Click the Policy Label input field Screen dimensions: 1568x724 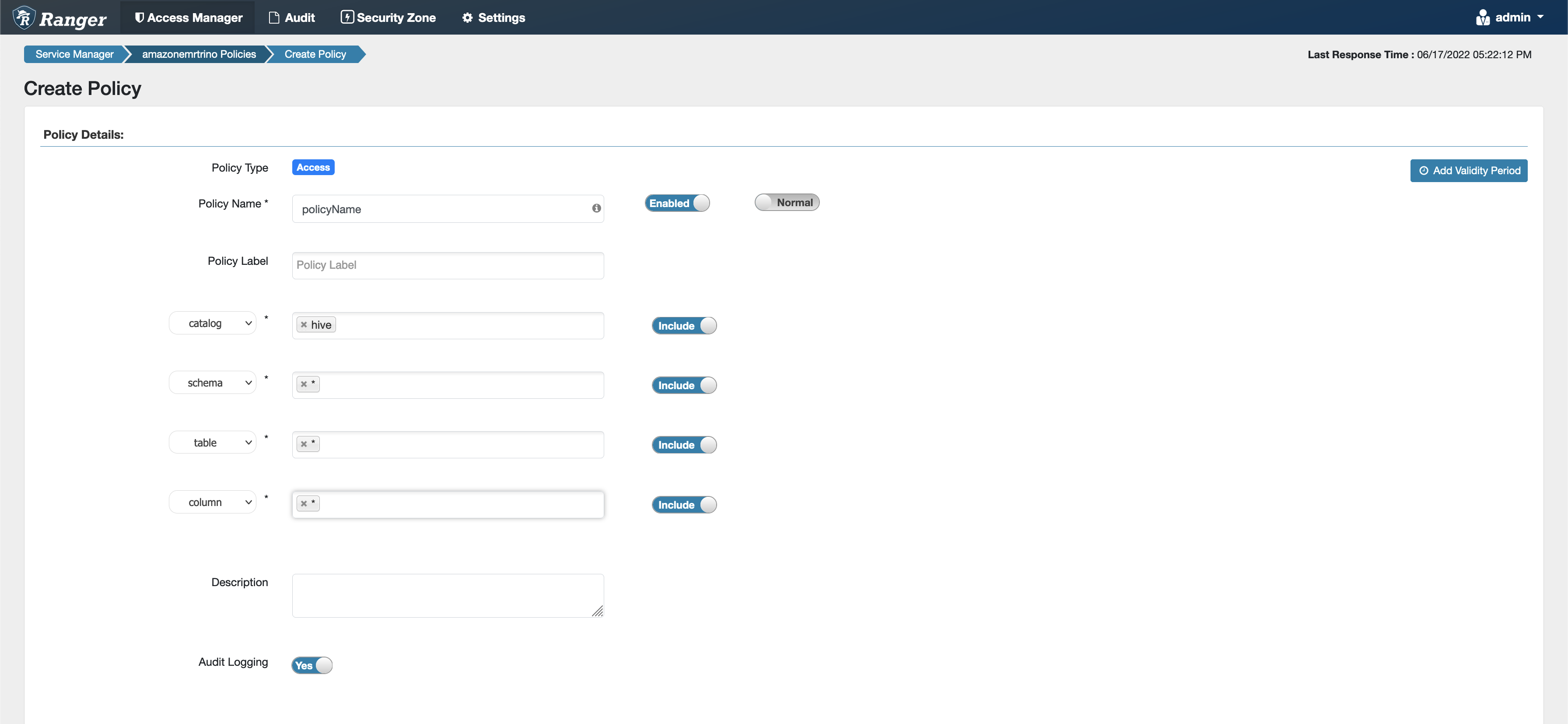click(447, 264)
